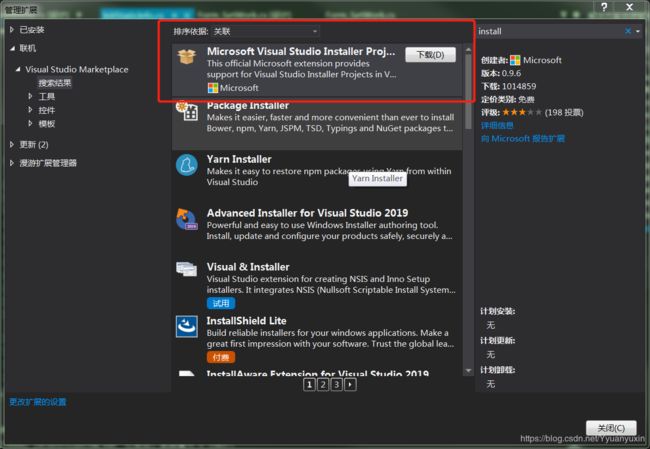Screen dimensions: 650x449
Task: Click the search field containing install
Action: pyautogui.click(x=549, y=32)
